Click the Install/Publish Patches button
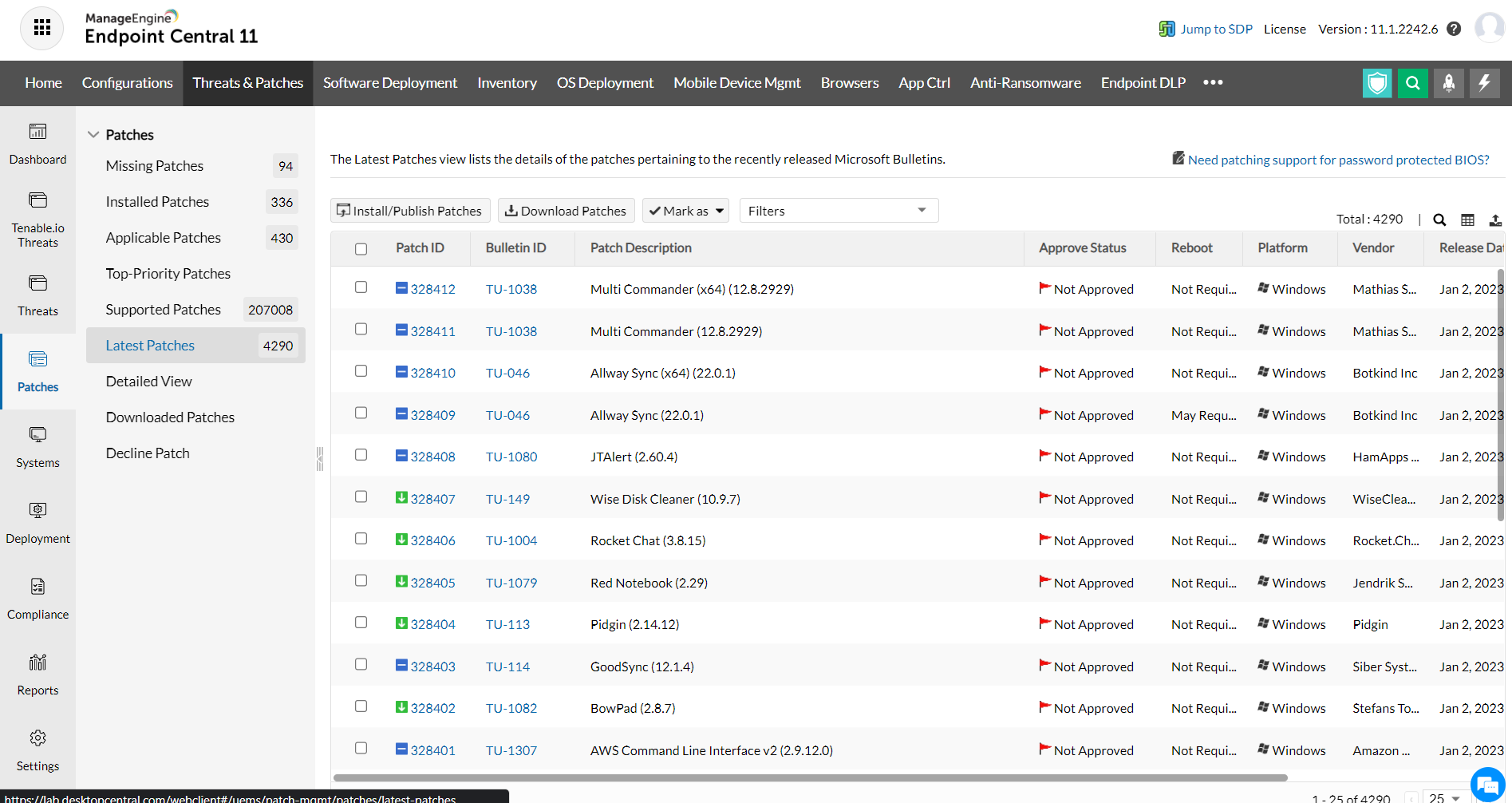Screen dimensions: 1512x803 [410, 211]
